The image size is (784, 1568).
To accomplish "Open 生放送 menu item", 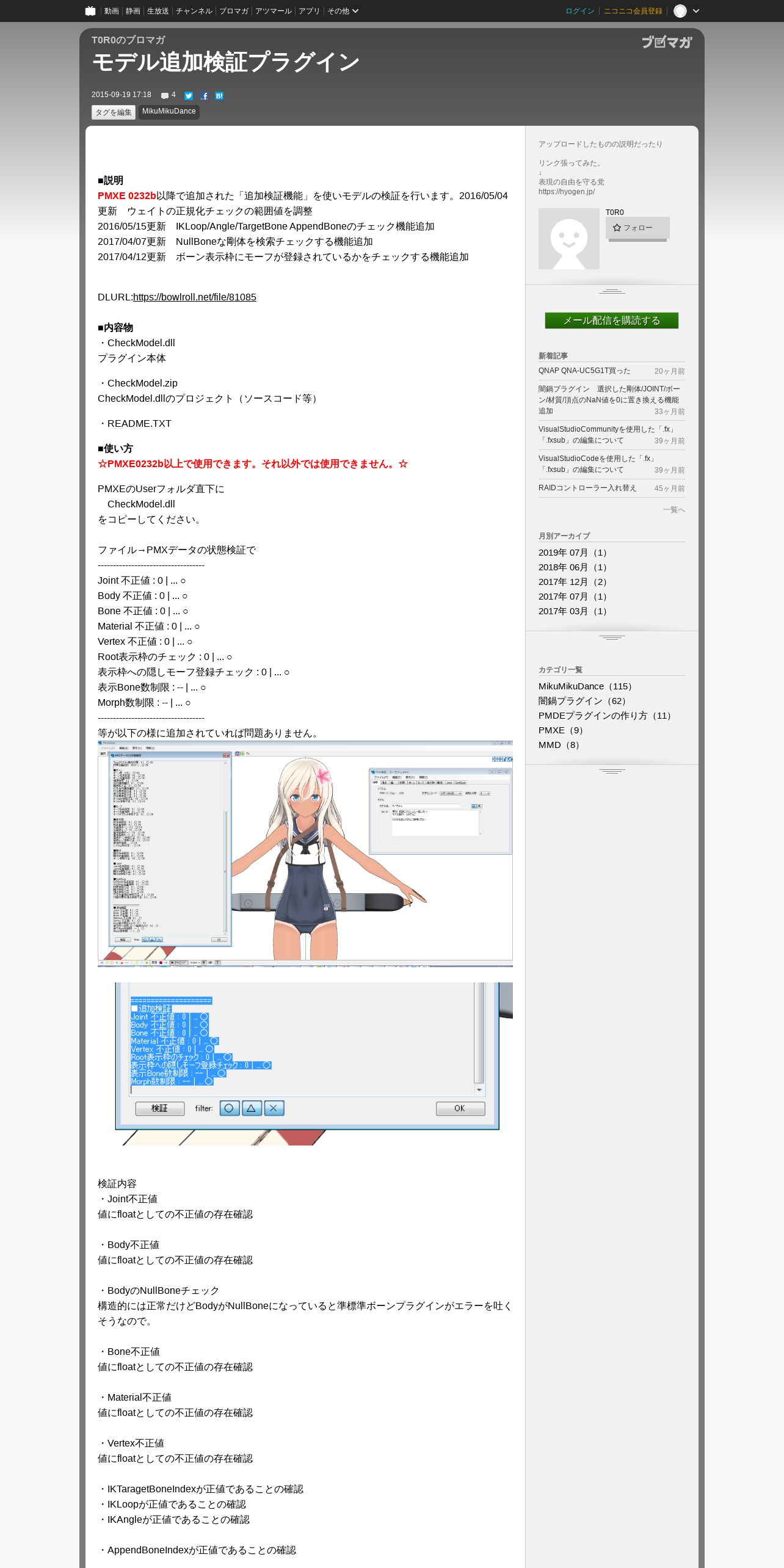I will (x=158, y=11).
